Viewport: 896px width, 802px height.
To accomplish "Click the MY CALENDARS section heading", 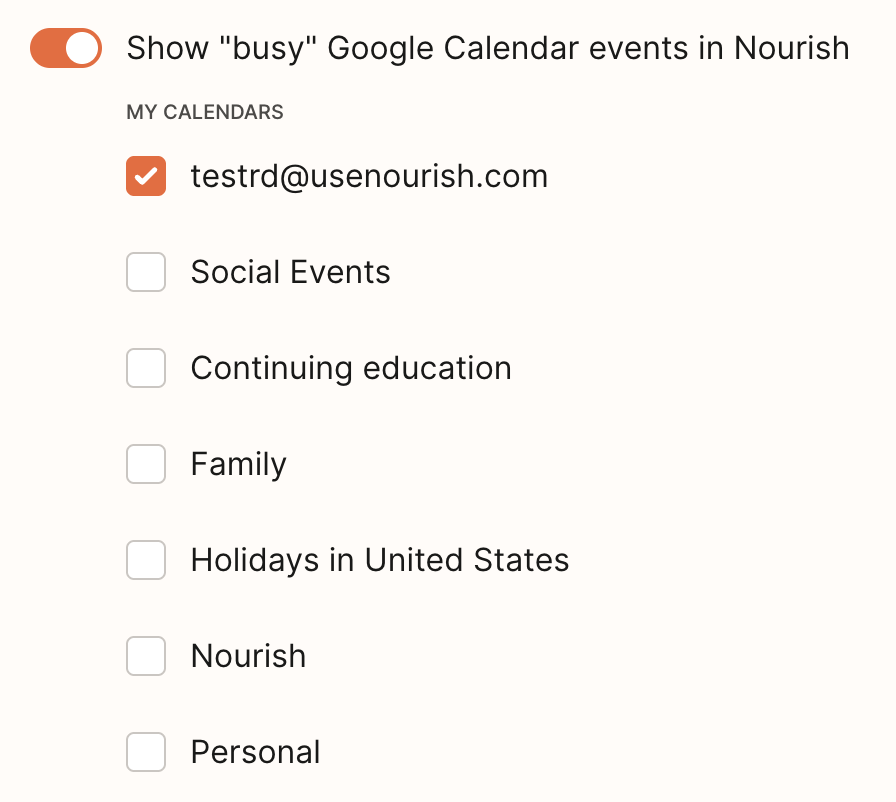I will tap(205, 112).
